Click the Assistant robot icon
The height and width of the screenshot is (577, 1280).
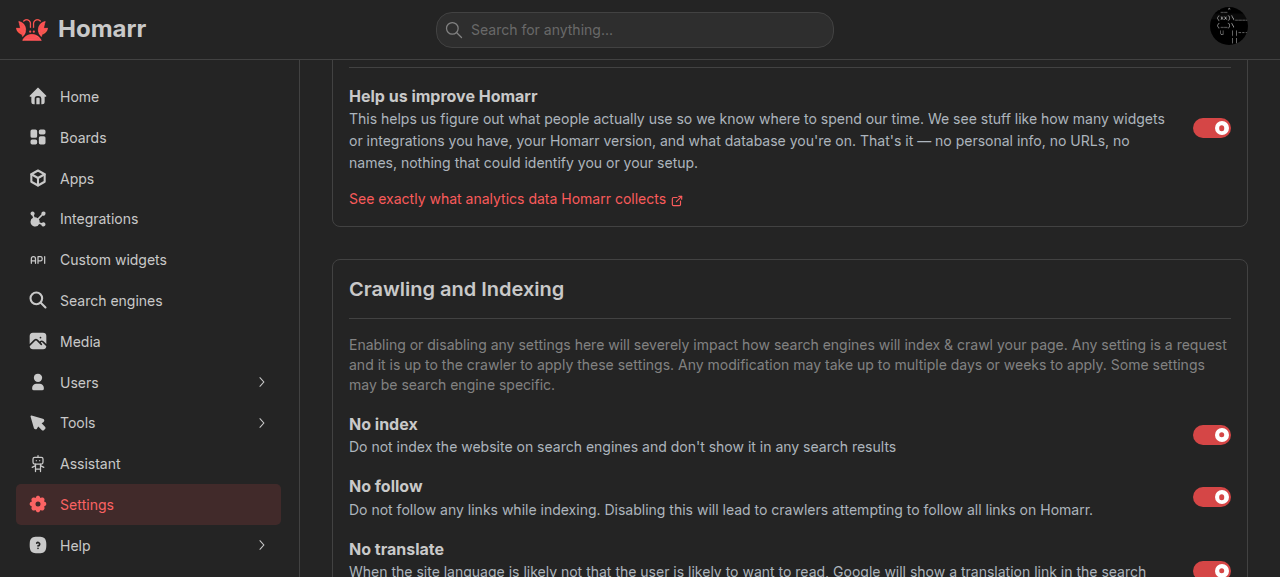(x=38, y=464)
